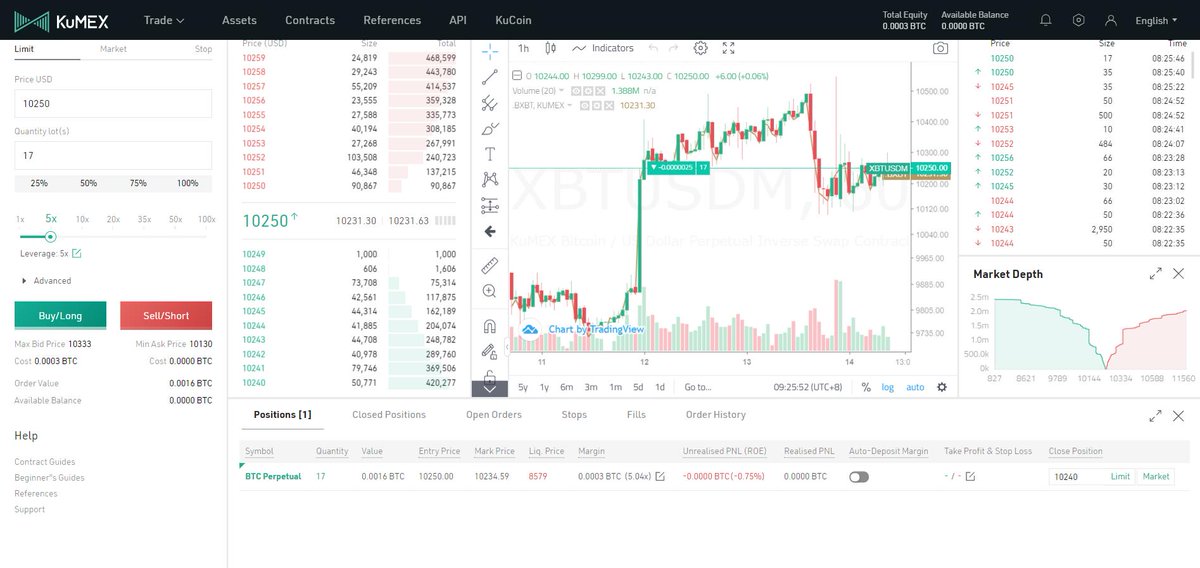1200x568 pixels.
Task: Open the hexagon settings icon in header
Action: point(1078,20)
